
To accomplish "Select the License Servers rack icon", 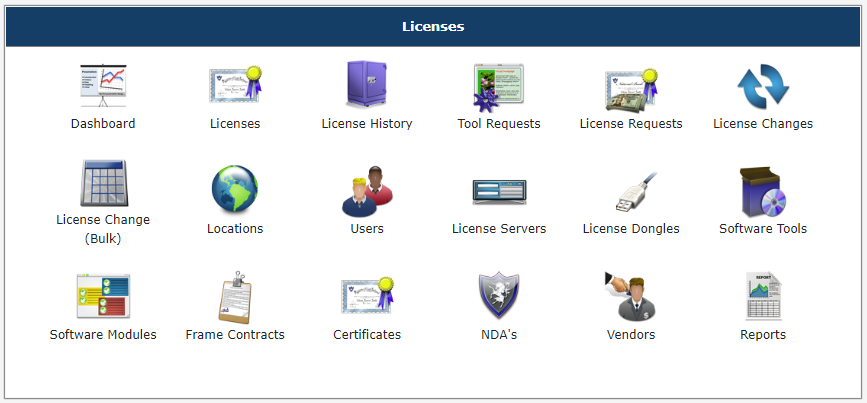I will [499, 192].
